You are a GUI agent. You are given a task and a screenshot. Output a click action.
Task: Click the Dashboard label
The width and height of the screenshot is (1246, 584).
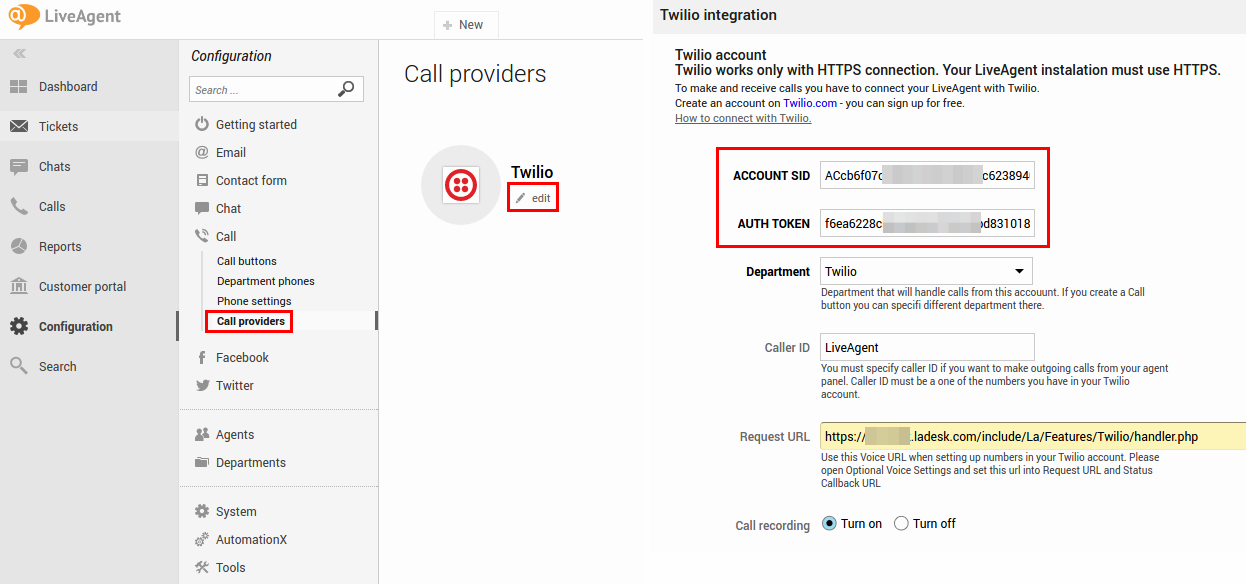pyautogui.click(x=68, y=87)
